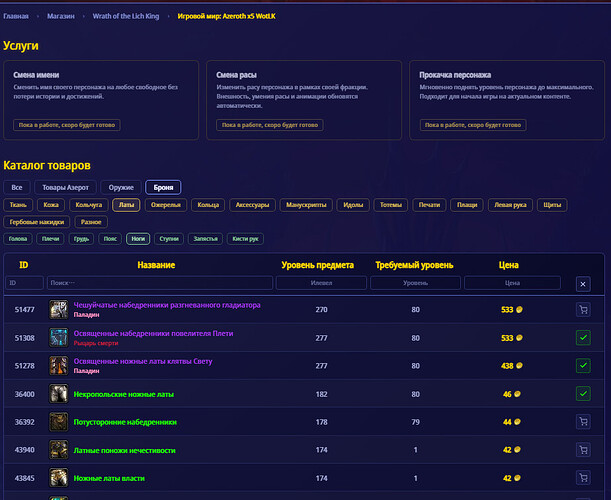Focus the Цена filter field

tap(512, 283)
